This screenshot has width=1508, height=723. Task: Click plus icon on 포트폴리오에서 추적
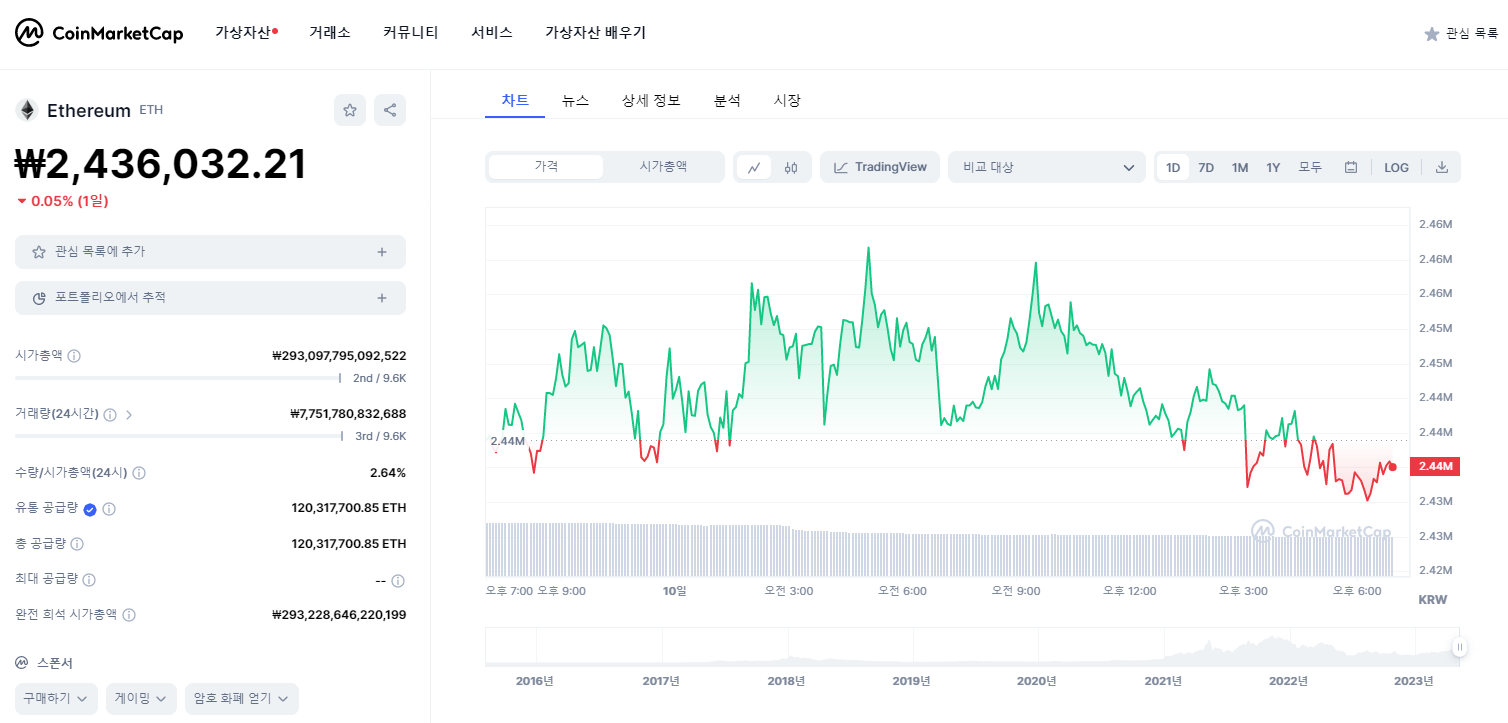(x=382, y=298)
